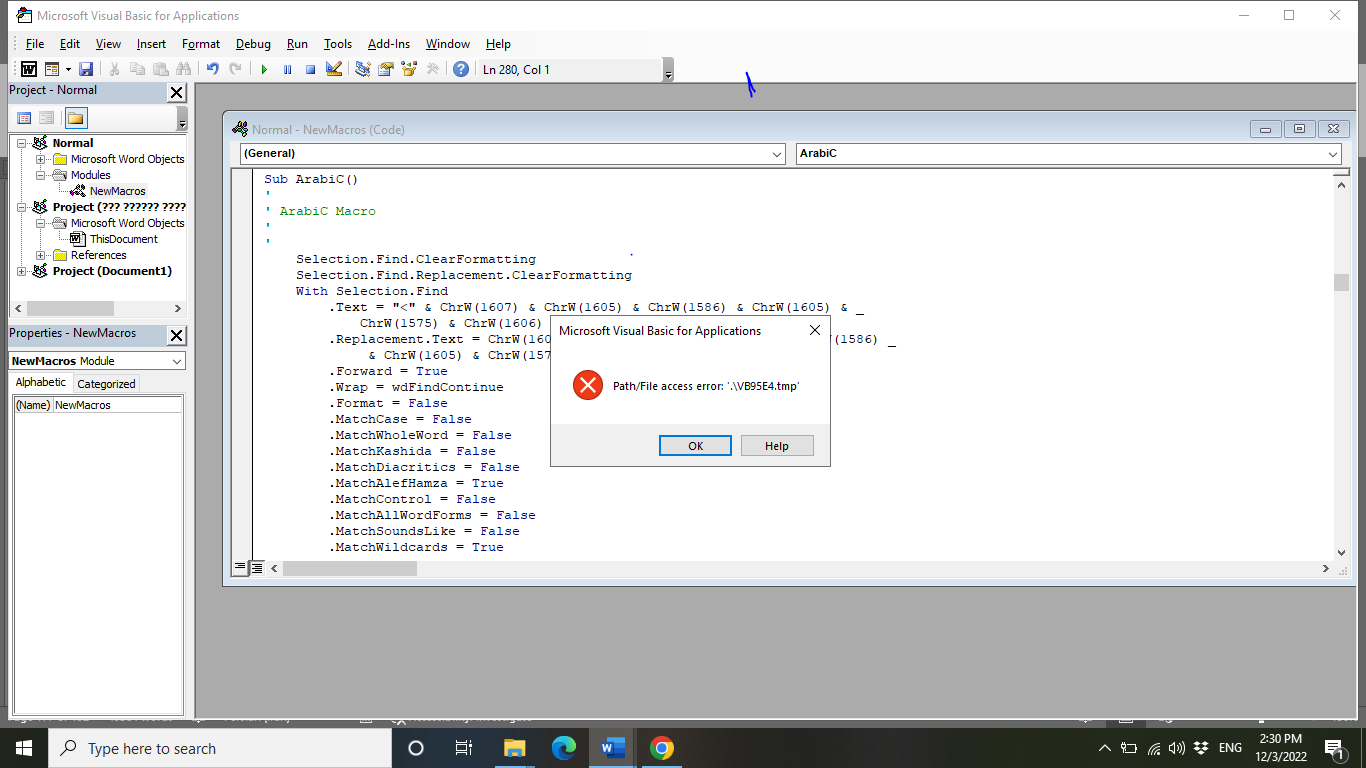Click the View Microsoft Word icon
This screenshot has width=1366, height=768.
coord(29,69)
